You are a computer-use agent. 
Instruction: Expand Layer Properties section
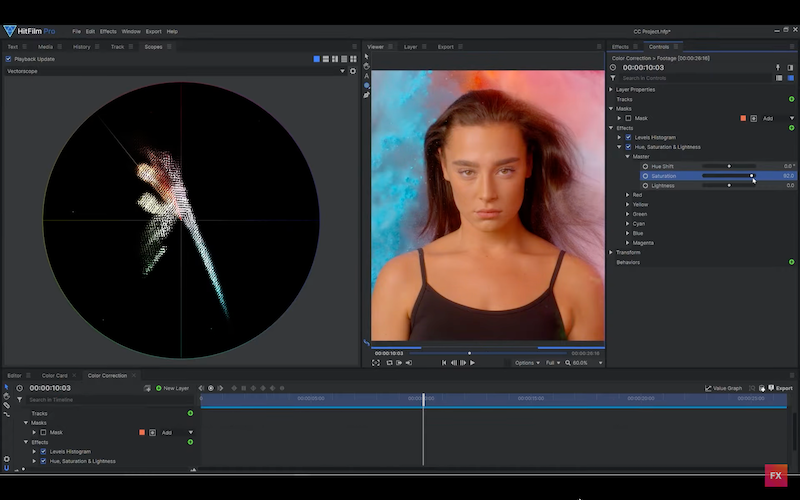tap(611, 89)
